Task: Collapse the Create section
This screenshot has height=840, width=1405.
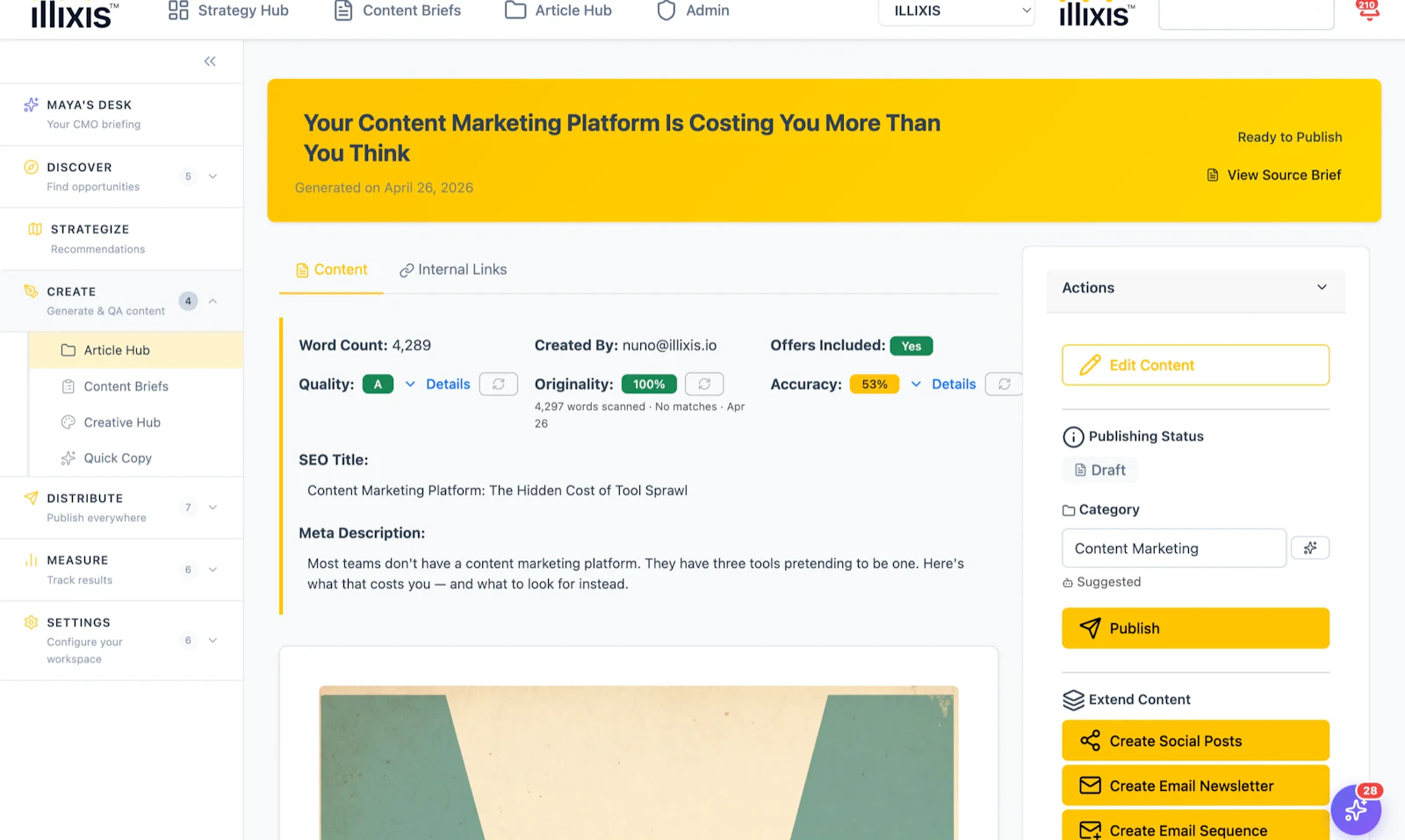Action: pos(213,301)
